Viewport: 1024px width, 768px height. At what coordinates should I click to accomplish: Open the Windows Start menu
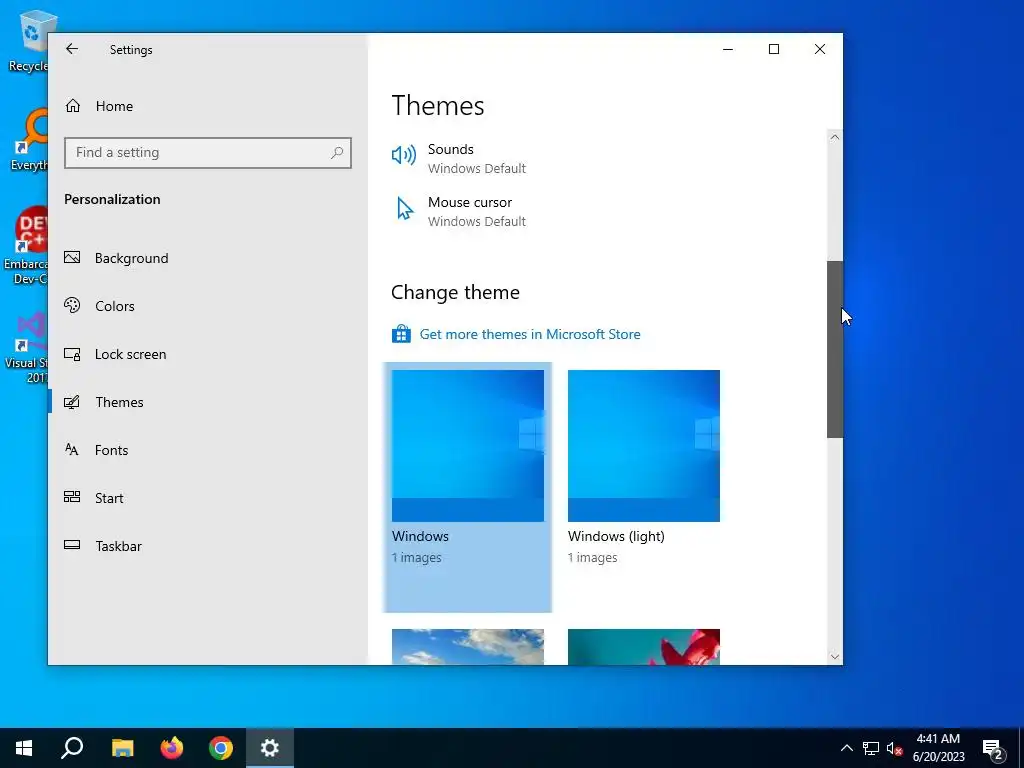(x=24, y=748)
